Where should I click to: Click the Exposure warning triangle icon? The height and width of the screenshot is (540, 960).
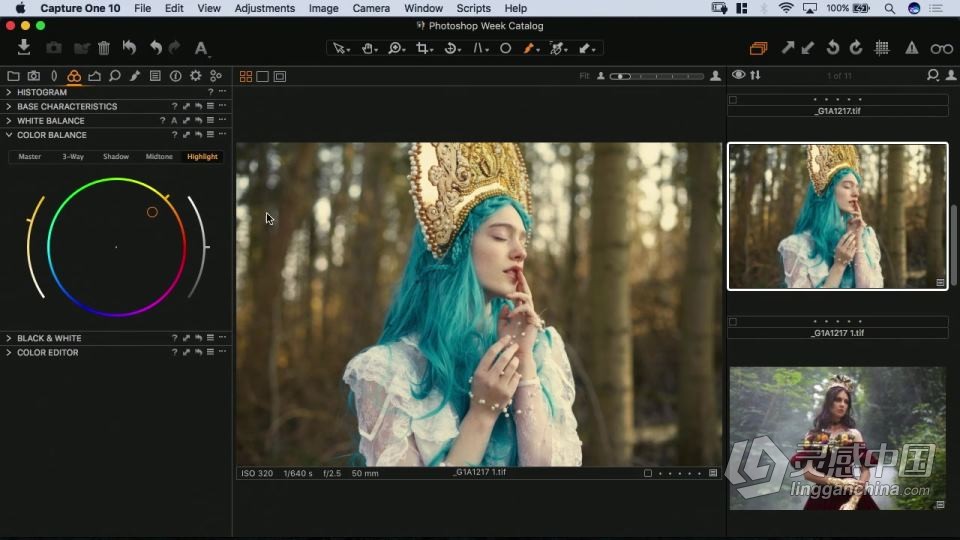tap(912, 48)
